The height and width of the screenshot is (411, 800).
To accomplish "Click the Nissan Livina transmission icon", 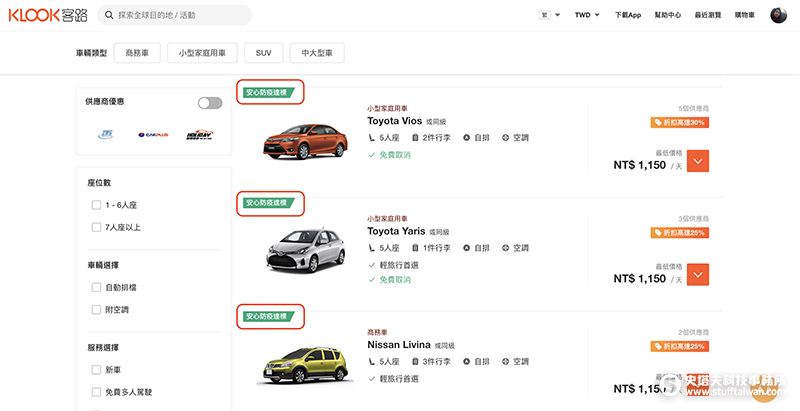I will pos(466,362).
